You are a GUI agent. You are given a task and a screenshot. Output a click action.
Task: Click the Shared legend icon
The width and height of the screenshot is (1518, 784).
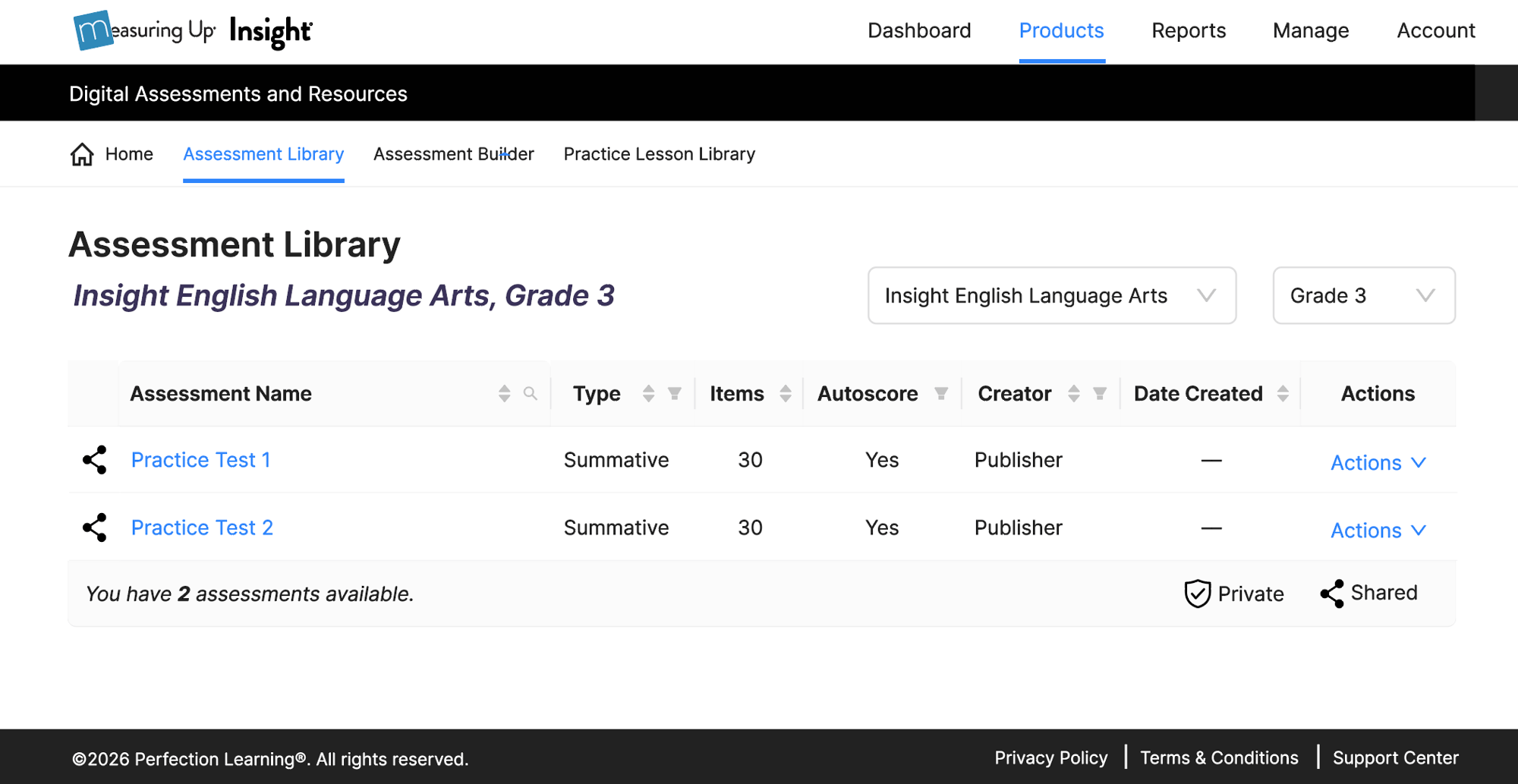point(1332,594)
